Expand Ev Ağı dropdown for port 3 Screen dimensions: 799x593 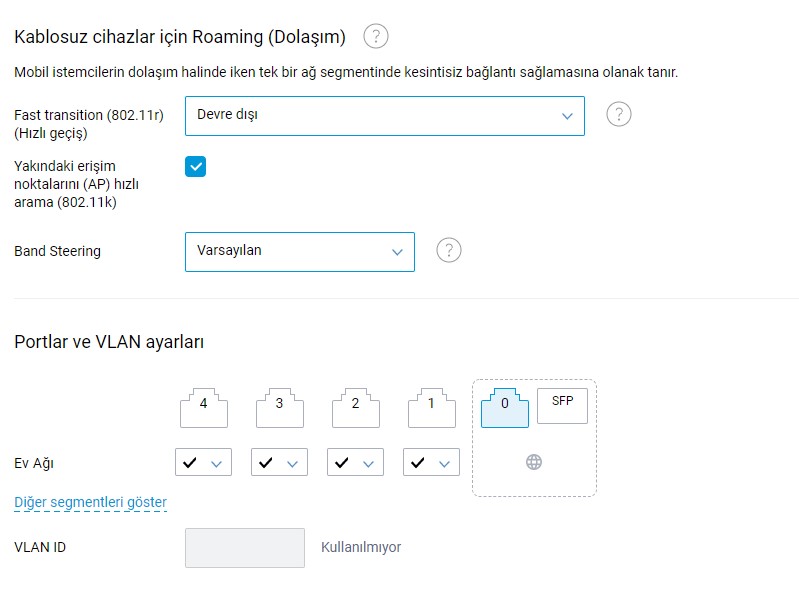(279, 462)
